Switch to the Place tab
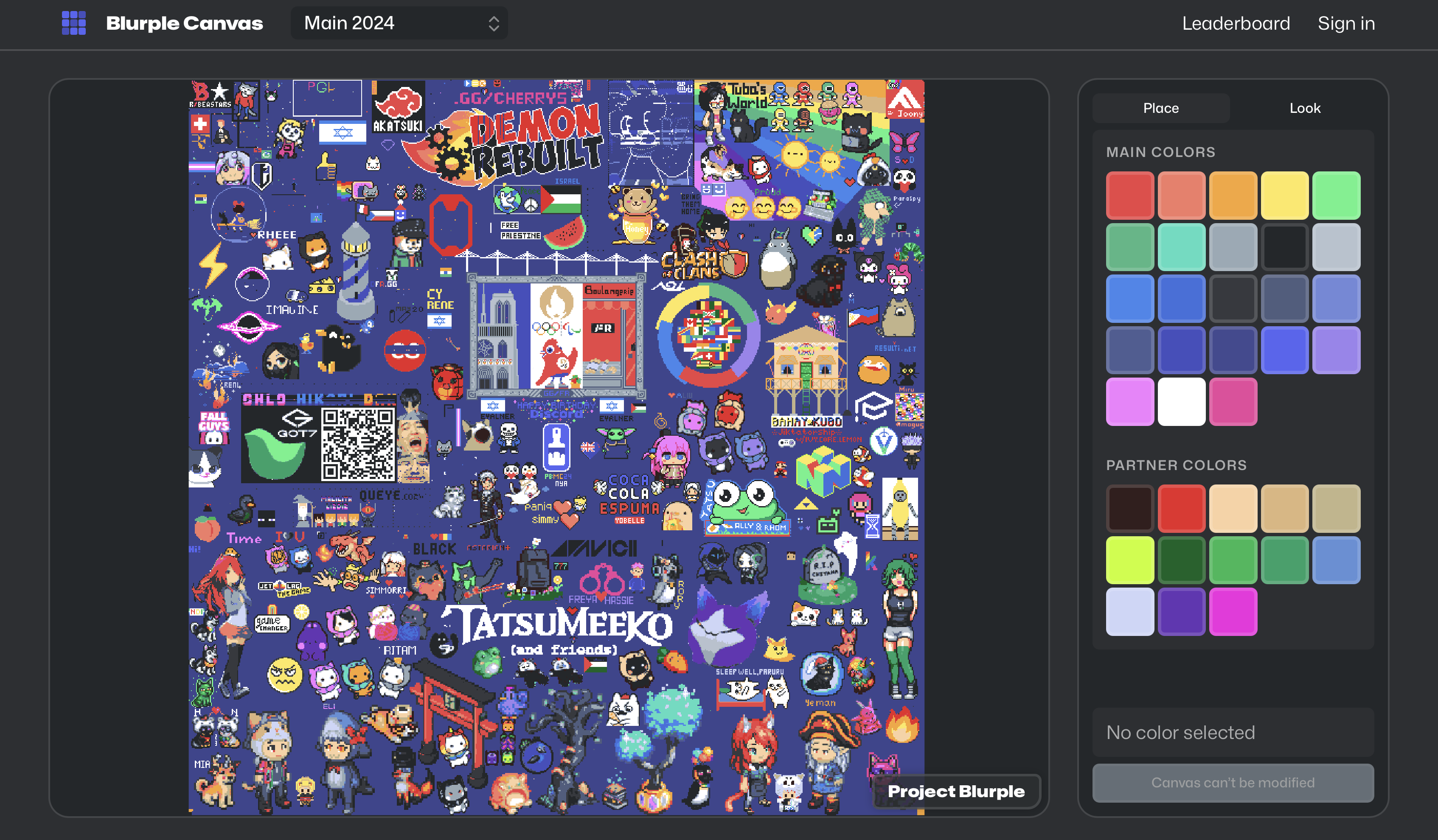 [x=1161, y=108]
